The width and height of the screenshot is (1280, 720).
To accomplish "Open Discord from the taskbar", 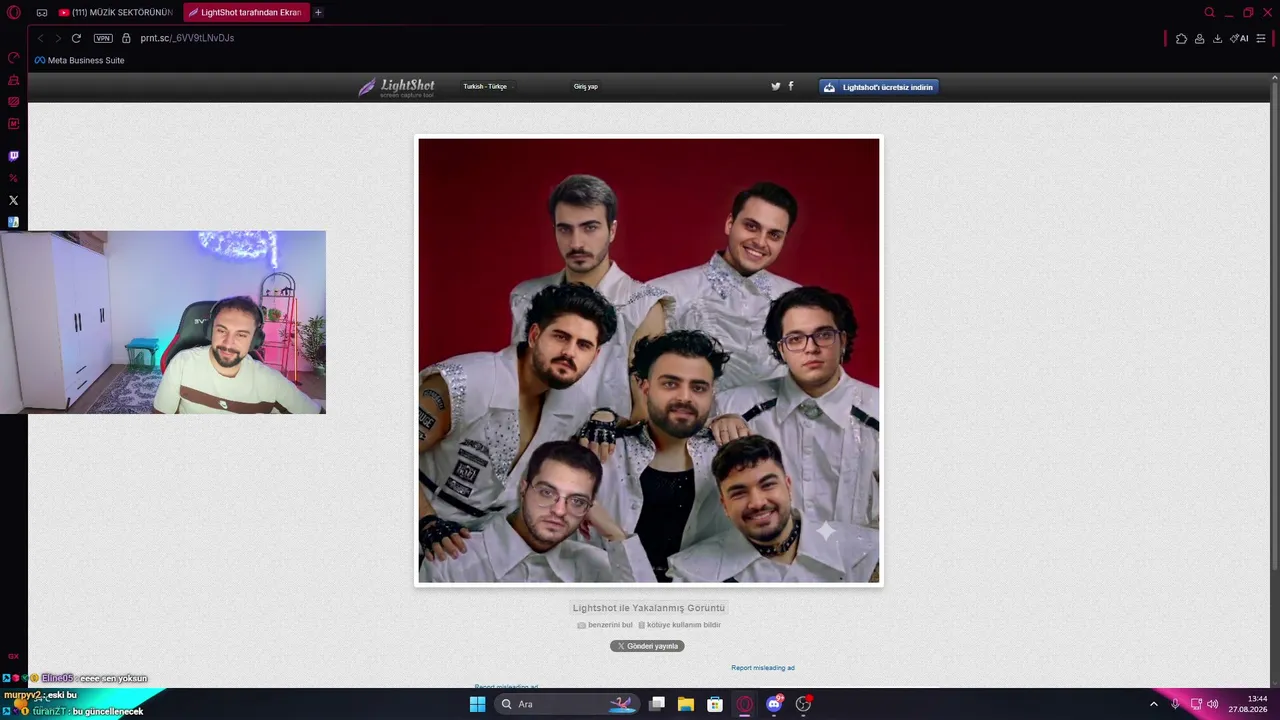I will pyautogui.click(x=774, y=704).
